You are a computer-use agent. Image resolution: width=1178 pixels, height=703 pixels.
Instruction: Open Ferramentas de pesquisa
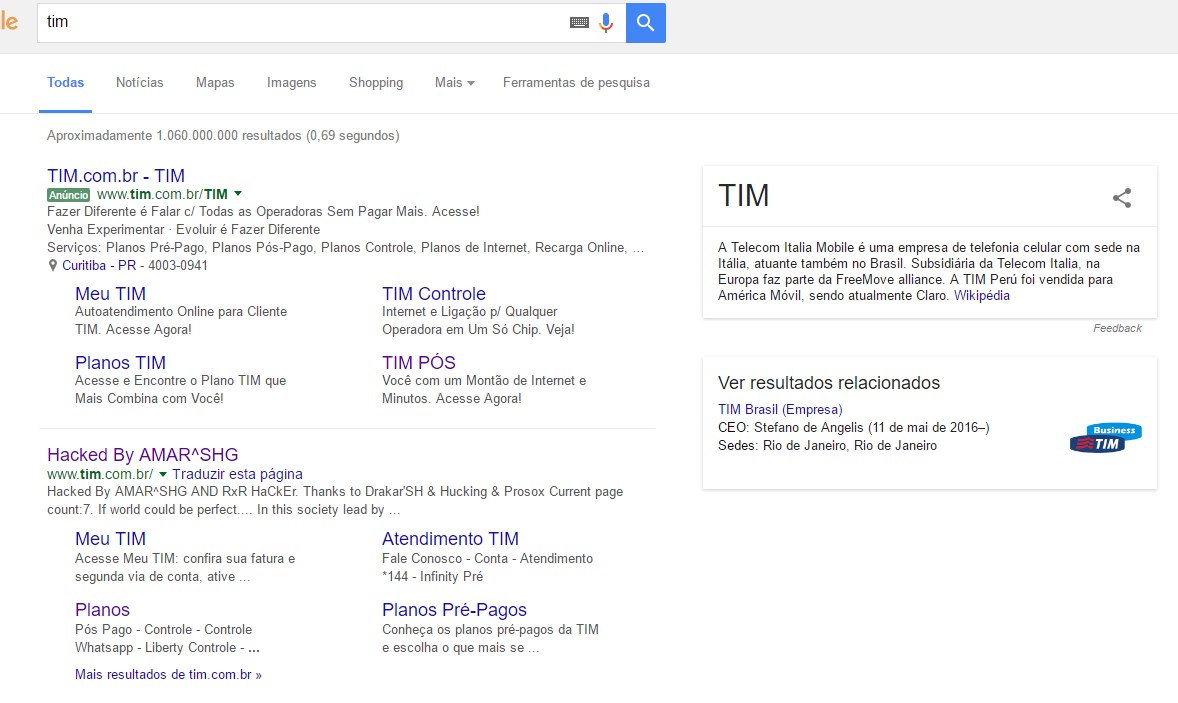coord(576,83)
